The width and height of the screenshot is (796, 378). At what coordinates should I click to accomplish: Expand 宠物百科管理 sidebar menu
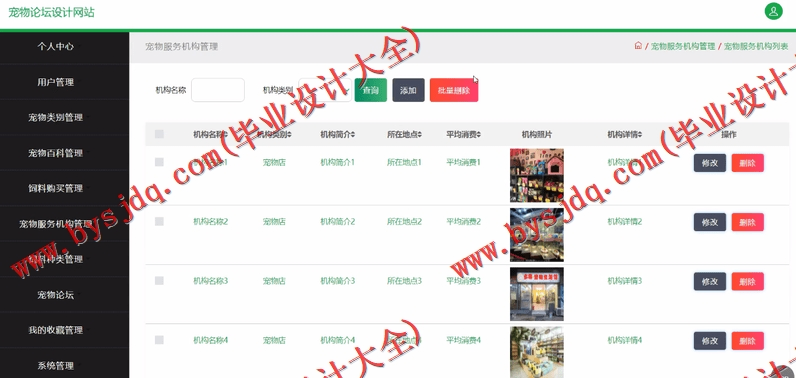(55, 153)
